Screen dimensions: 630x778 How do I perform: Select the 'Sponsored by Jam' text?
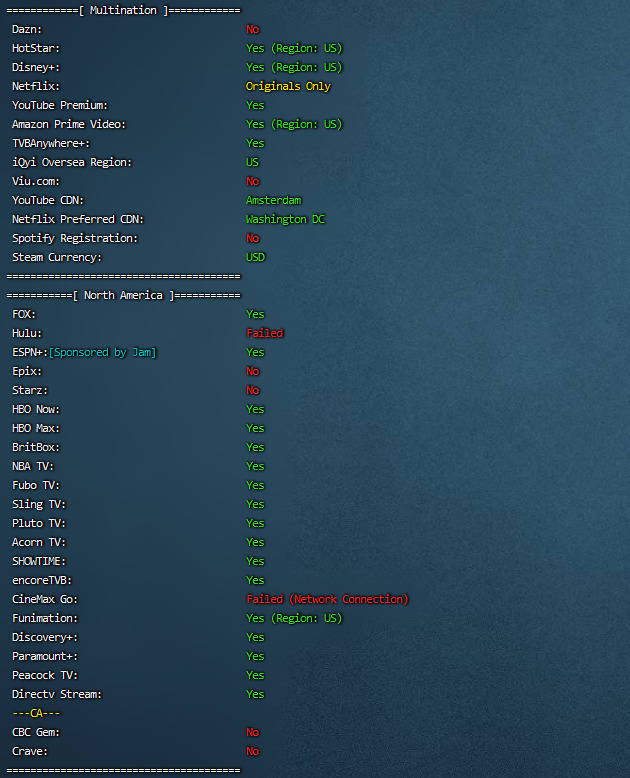point(103,352)
